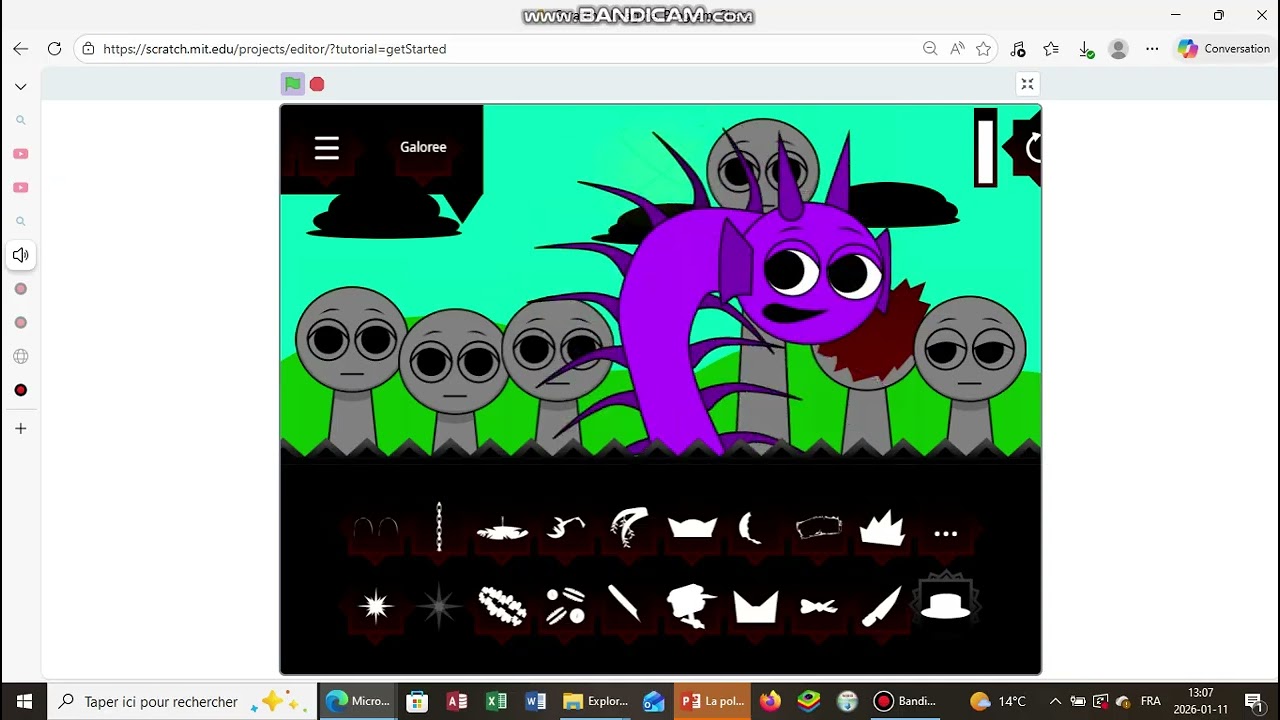Exit Scratch full screen stage mode
This screenshot has width=1280, height=720.
1027,84
